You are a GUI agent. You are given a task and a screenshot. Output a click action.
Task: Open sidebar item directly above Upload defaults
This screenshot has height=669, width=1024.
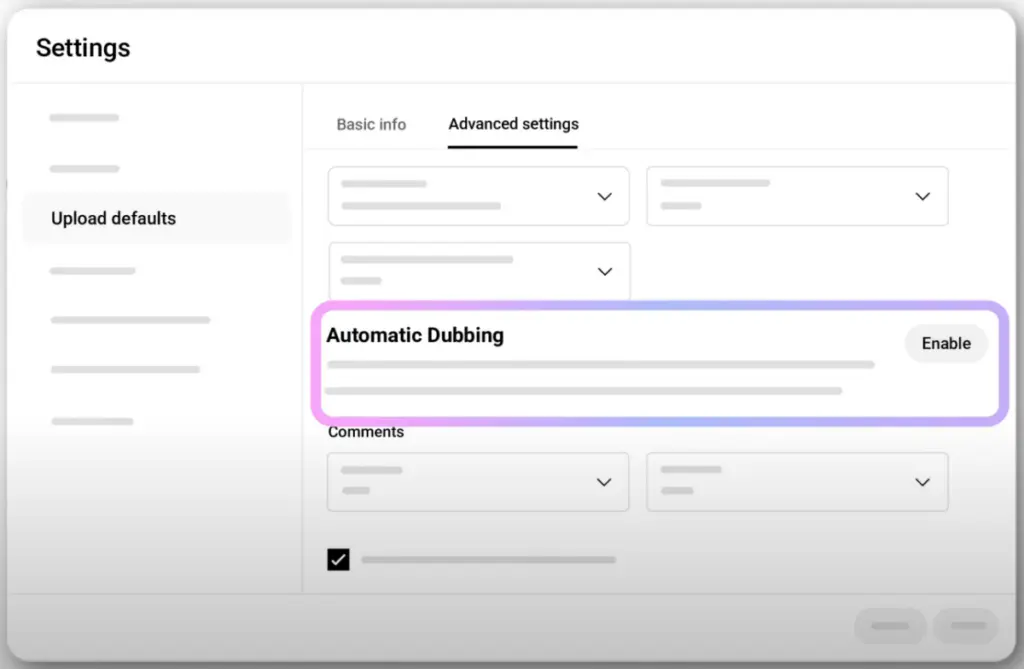85,169
